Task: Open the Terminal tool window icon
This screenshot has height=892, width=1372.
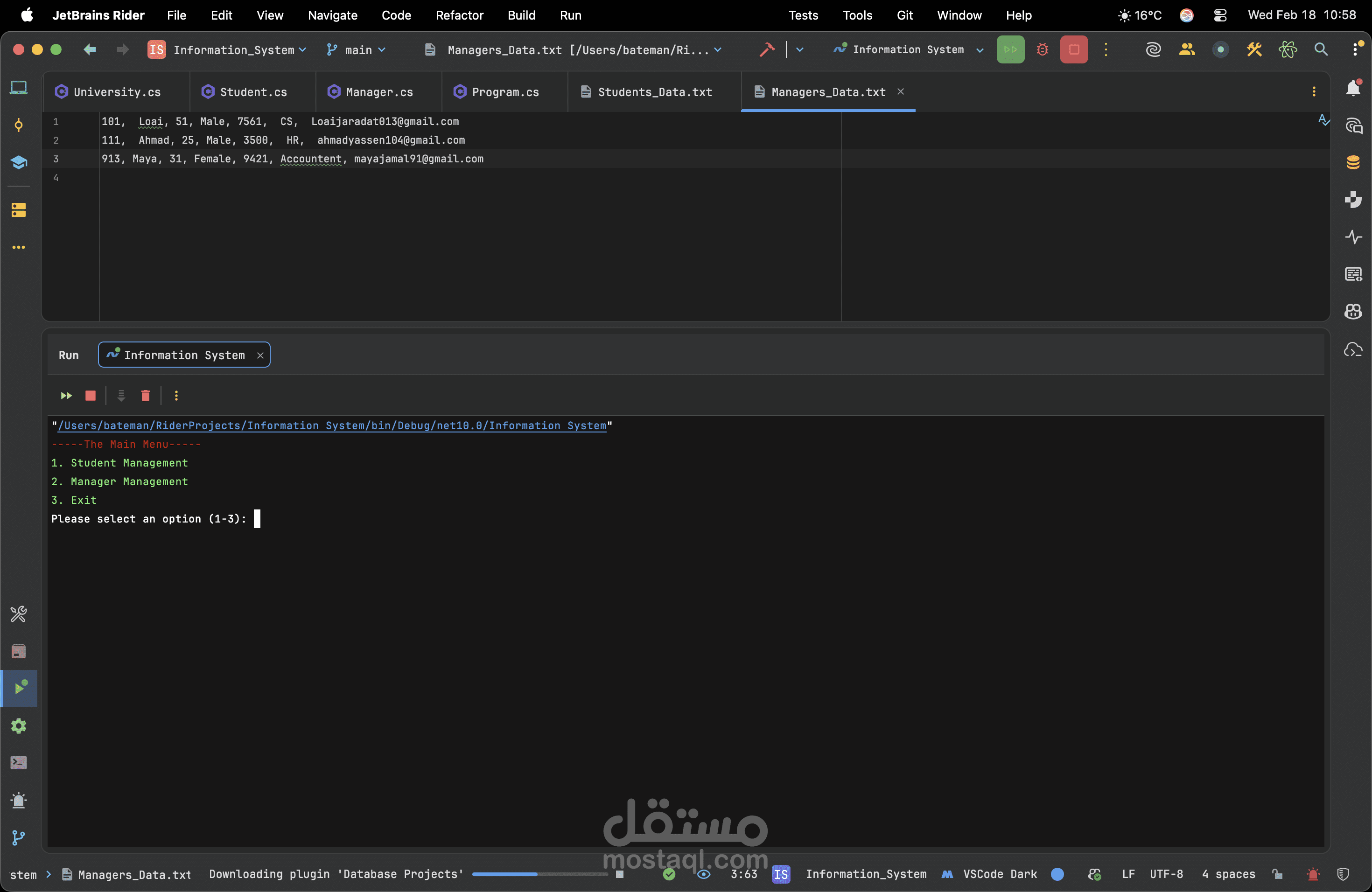Action: click(x=19, y=763)
